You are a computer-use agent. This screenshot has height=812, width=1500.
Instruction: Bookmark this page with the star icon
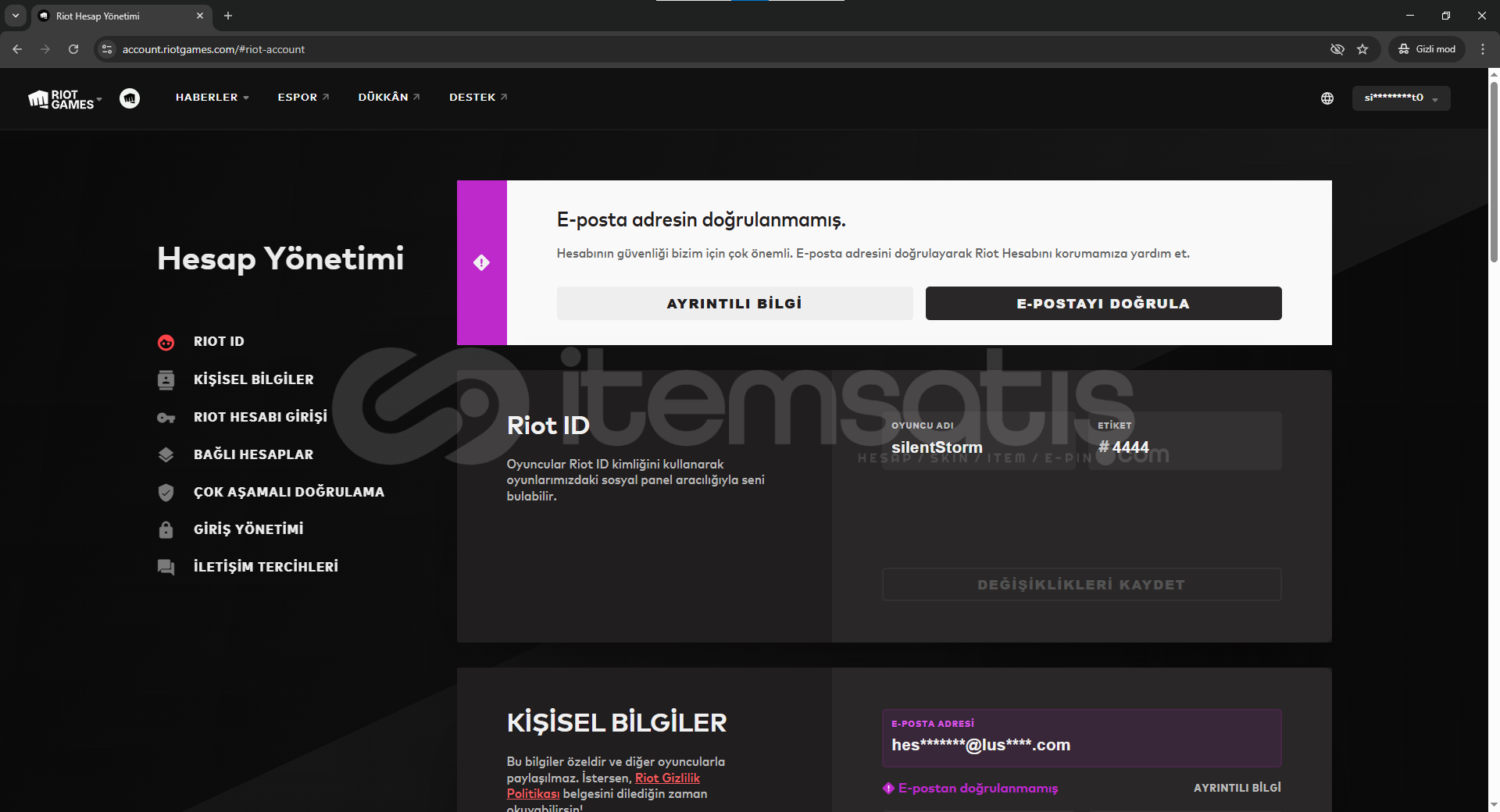click(1362, 49)
